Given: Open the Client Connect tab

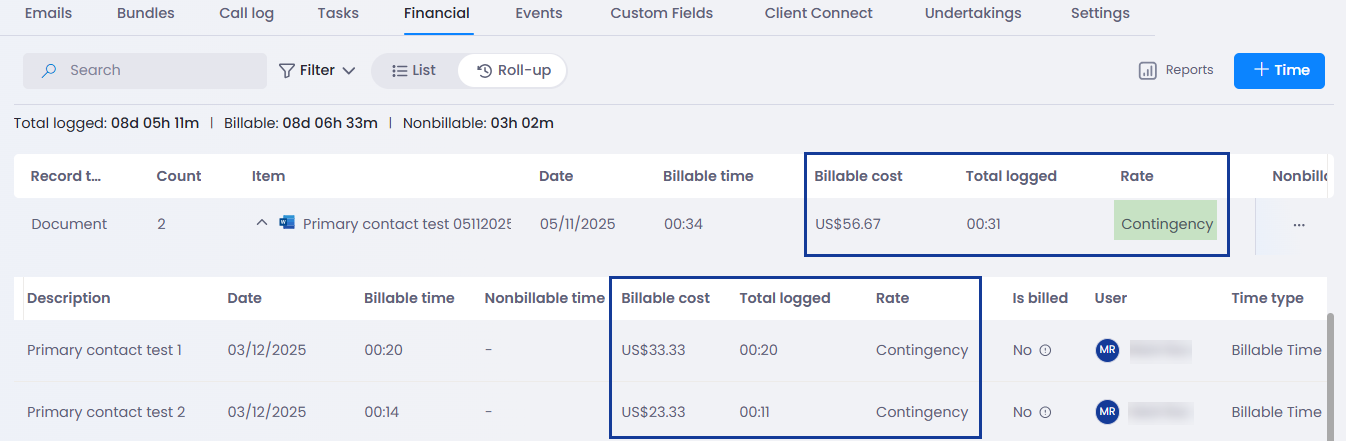Looking at the screenshot, I should (x=818, y=14).
